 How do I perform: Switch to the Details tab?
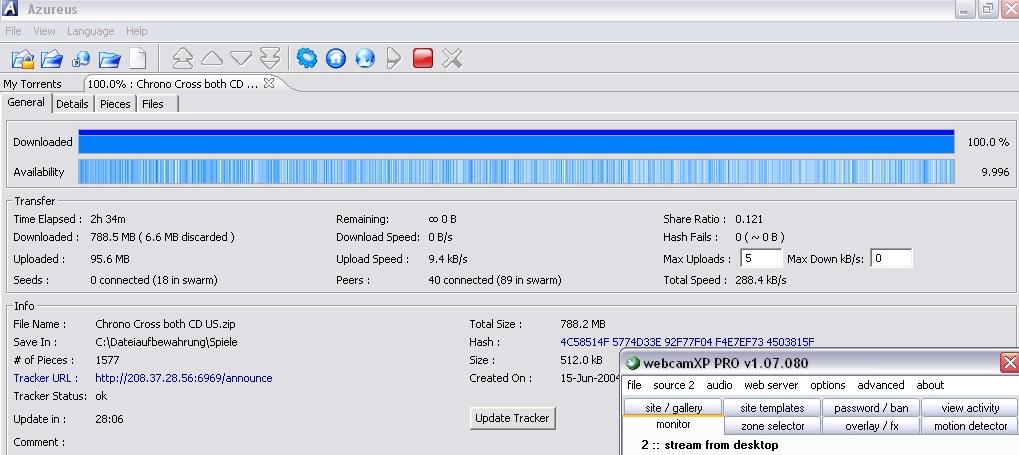(72, 104)
